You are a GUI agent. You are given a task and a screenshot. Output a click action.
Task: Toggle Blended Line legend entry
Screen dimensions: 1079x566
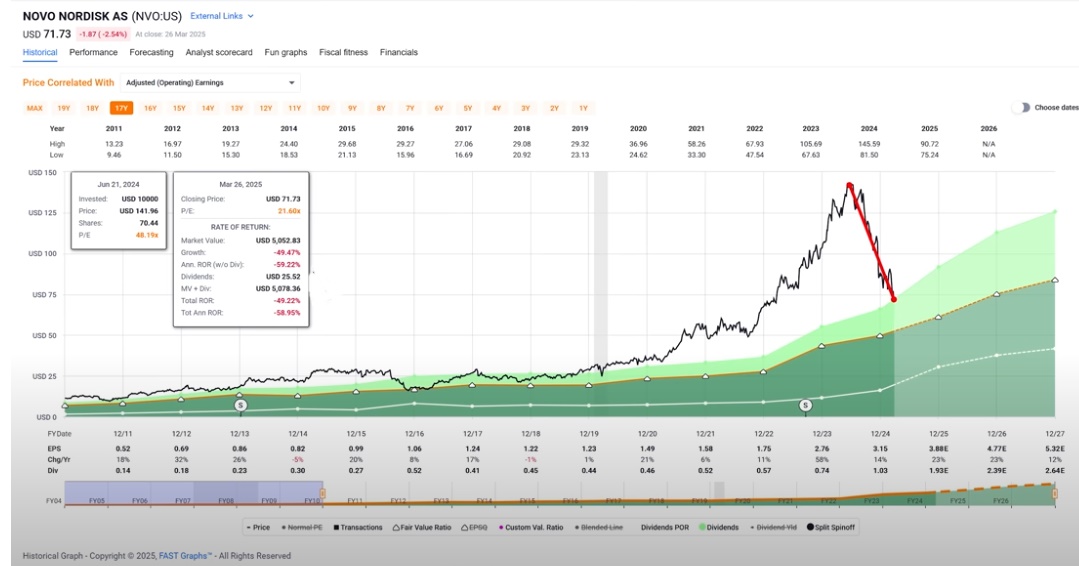point(599,527)
